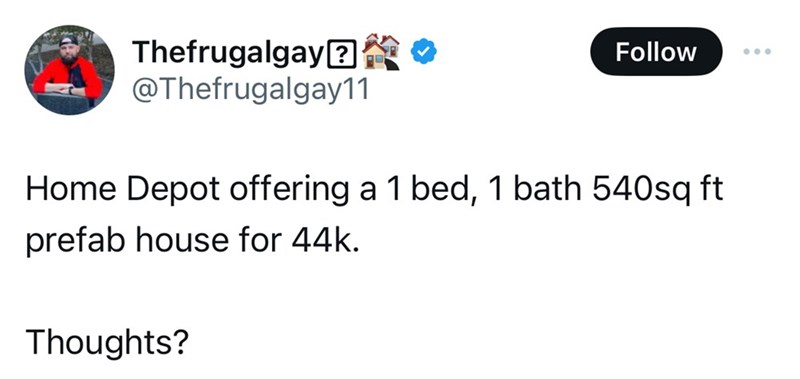The image size is (800, 379).
Task: Open the Thefrugalgay display name link
Action: pos(230,53)
